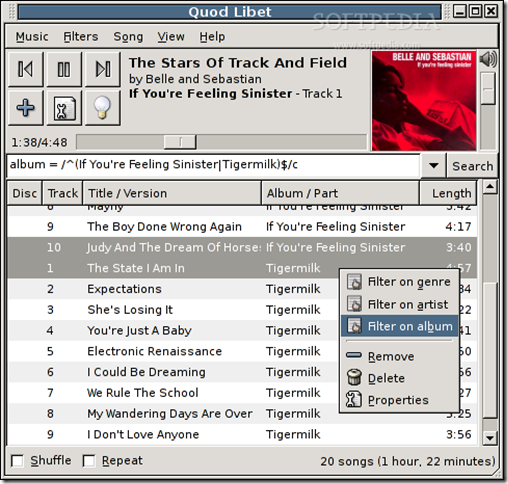The image size is (508, 484).
Task: Sort by Title / Version column header
Action: click(172, 193)
